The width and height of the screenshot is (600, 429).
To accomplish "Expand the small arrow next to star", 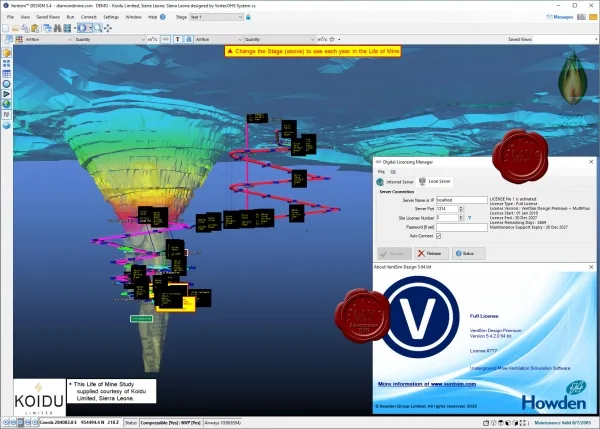I will (339, 39).
